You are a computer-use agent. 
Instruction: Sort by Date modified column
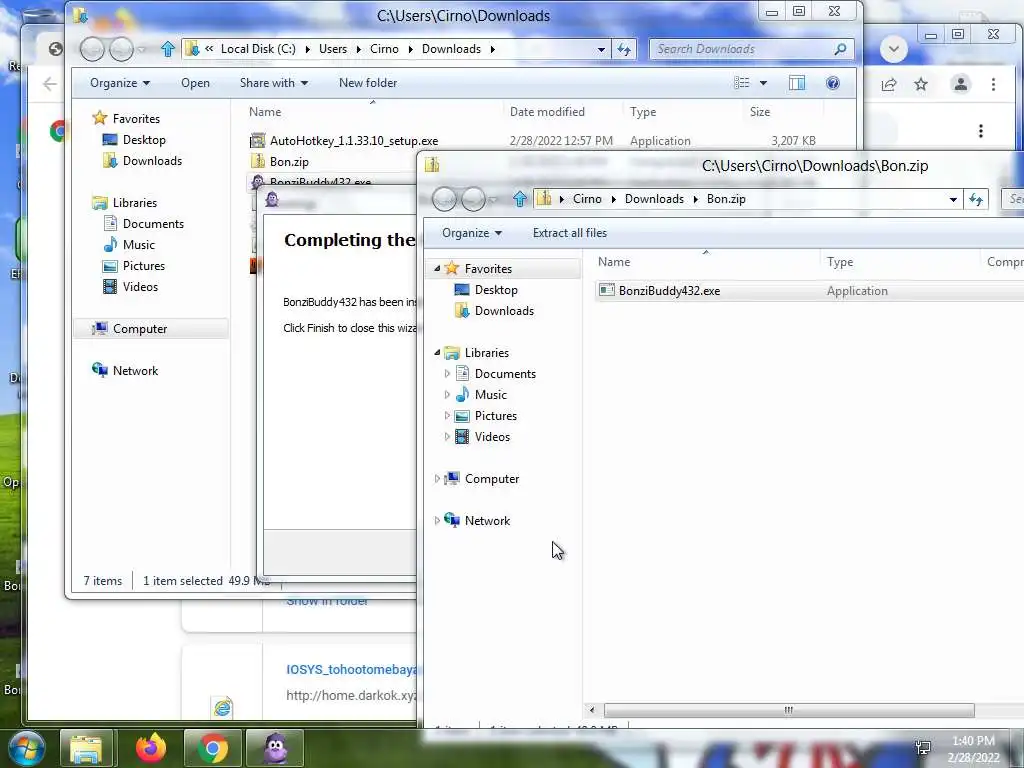pos(547,112)
